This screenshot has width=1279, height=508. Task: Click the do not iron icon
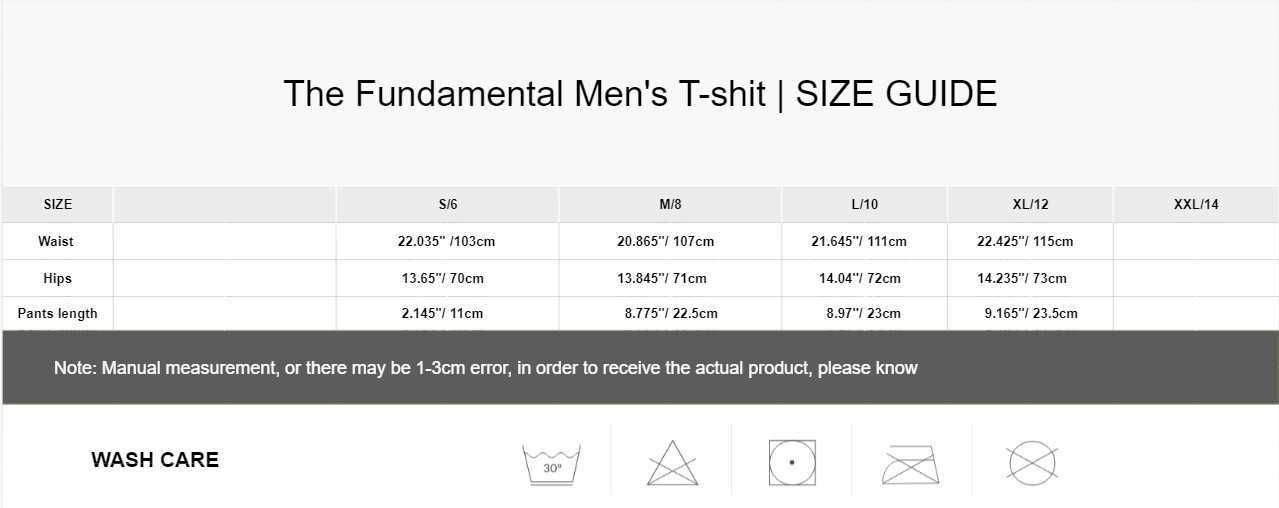coord(911,465)
